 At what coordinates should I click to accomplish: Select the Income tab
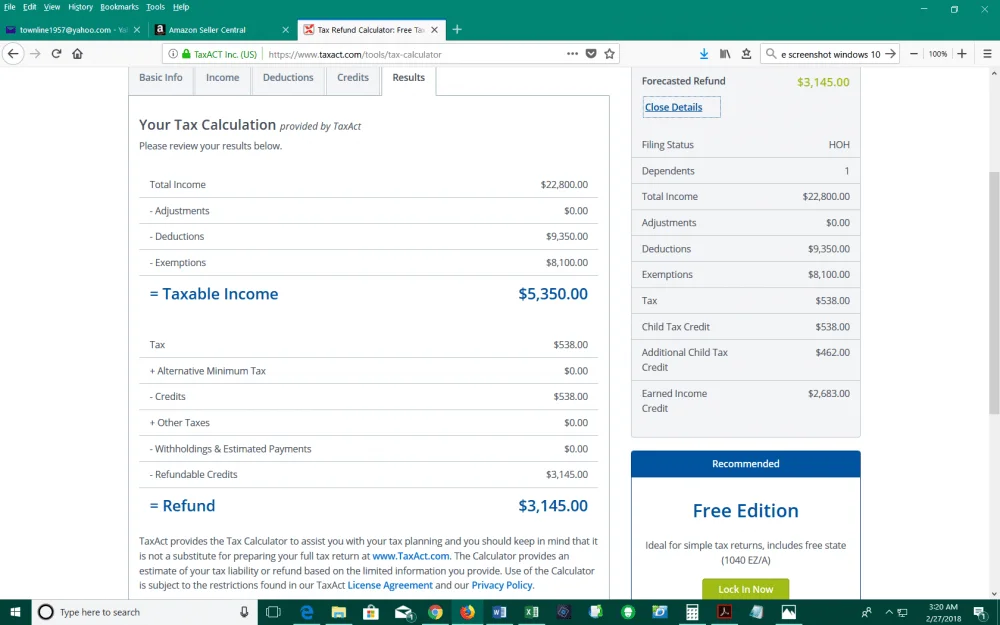[x=223, y=78]
